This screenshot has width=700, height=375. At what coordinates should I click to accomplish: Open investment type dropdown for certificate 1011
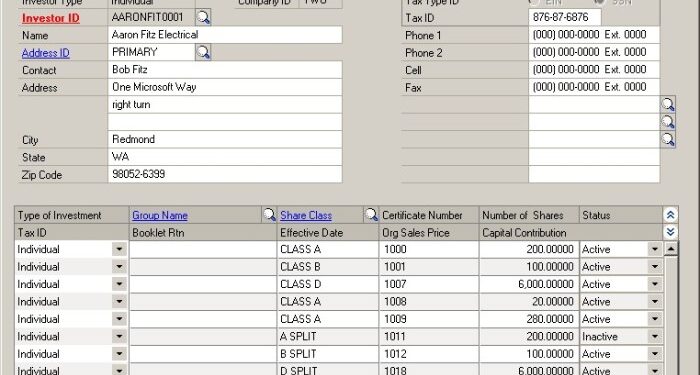pyautogui.click(x=119, y=336)
